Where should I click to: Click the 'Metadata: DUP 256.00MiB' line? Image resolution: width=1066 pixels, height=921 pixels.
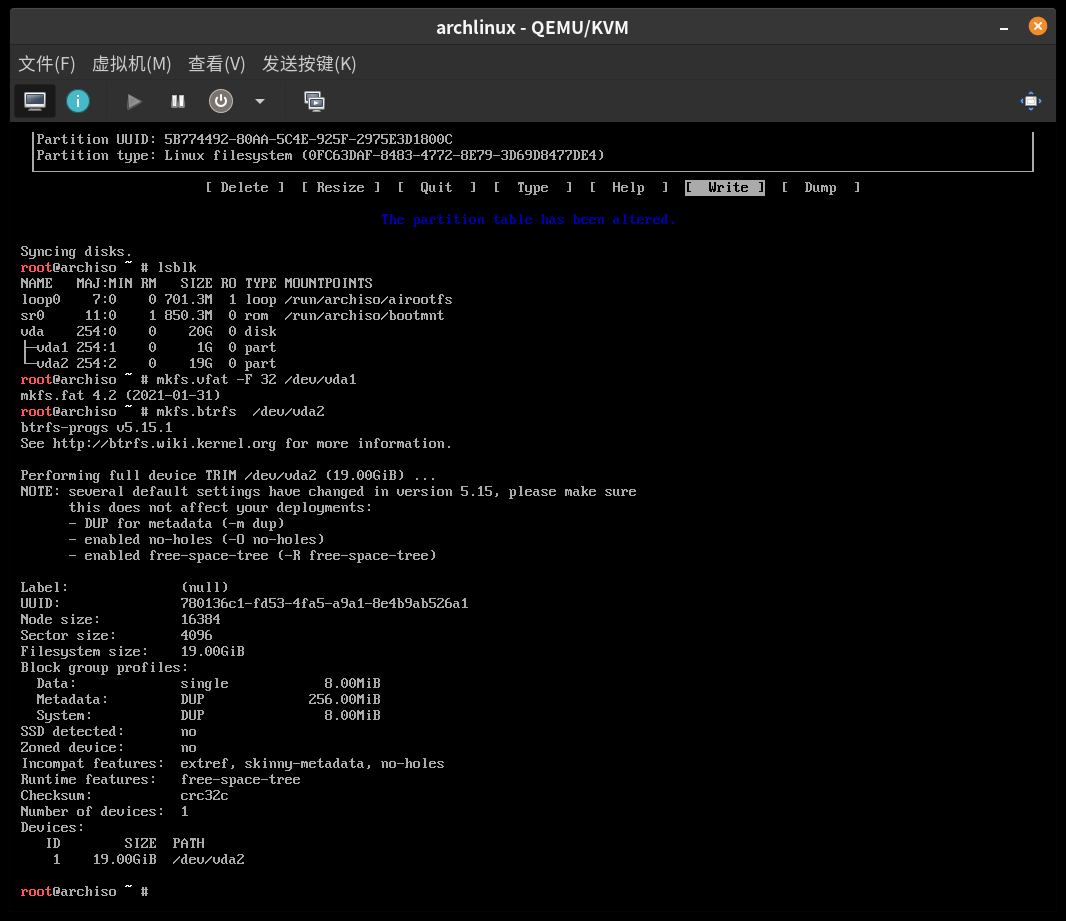pos(208,699)
